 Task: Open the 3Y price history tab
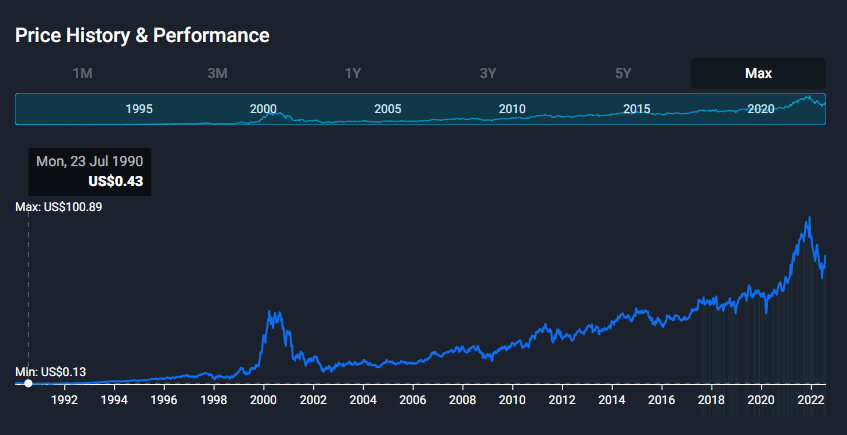coord(488,73)
